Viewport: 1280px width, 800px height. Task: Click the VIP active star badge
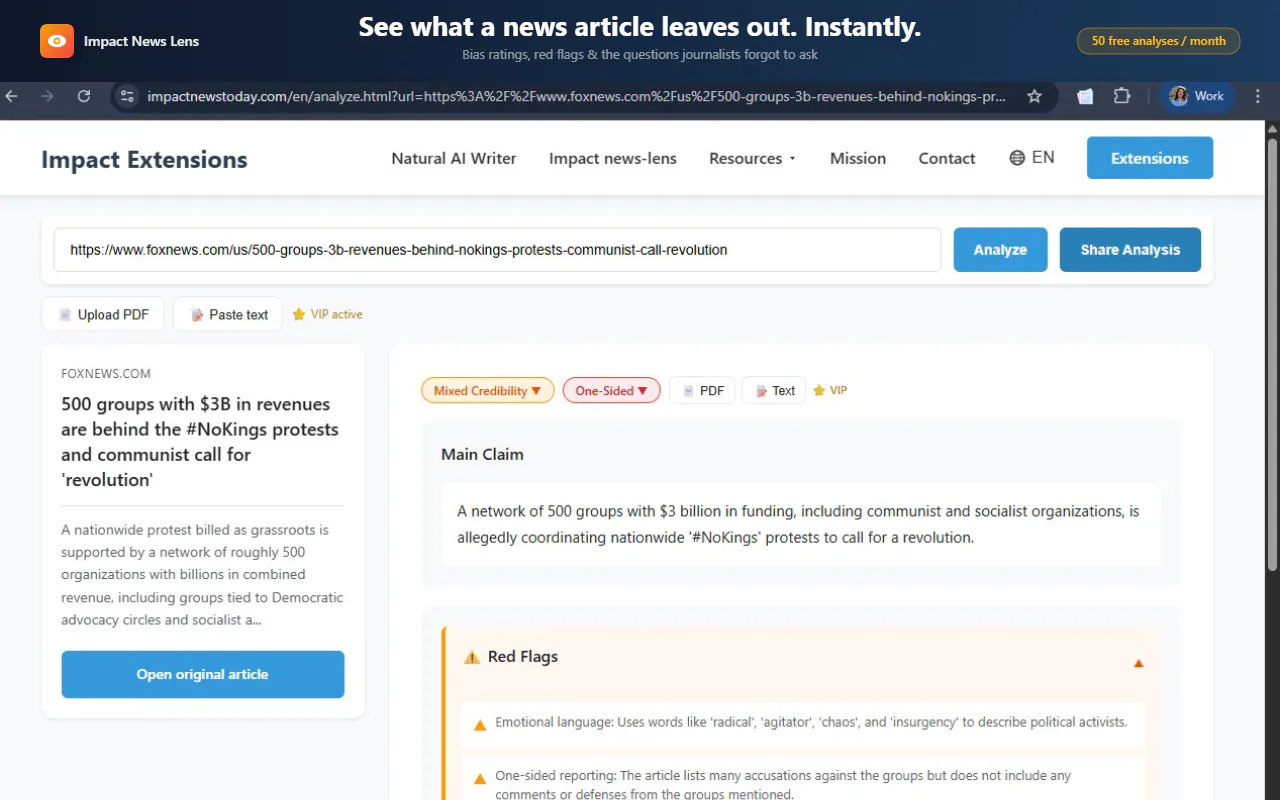coord(327,314)
